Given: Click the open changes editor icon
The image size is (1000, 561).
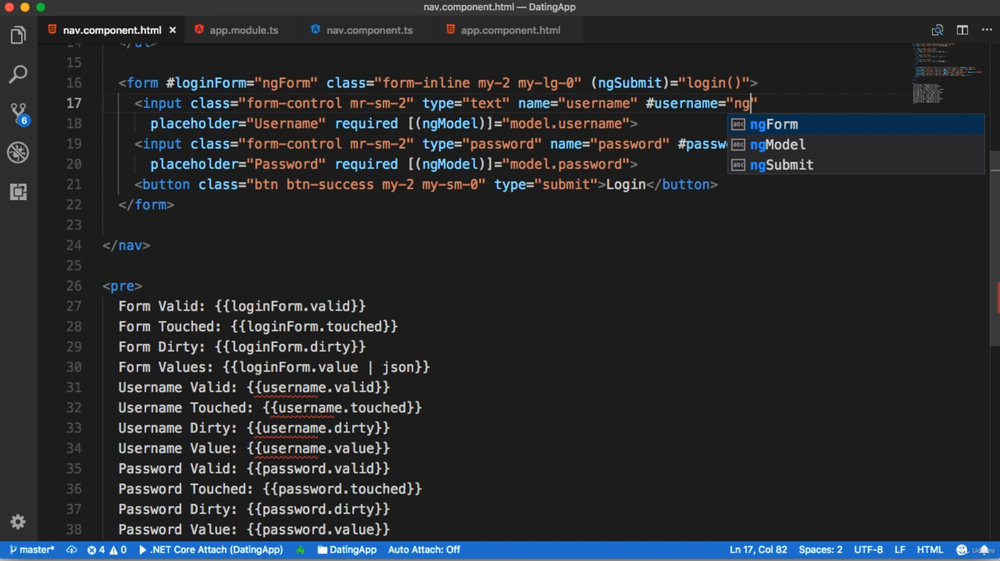Looking at the screenshot, I should (937, 30).
